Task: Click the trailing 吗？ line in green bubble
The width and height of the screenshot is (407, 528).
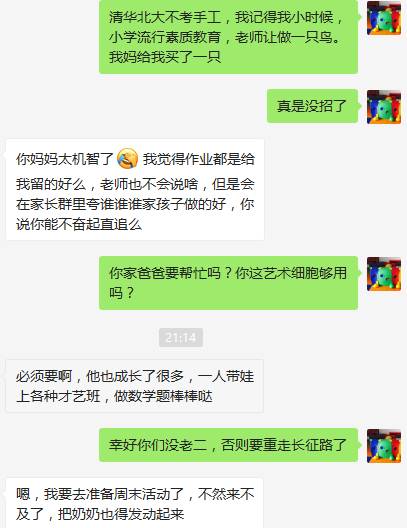Action: coord(122,293)
